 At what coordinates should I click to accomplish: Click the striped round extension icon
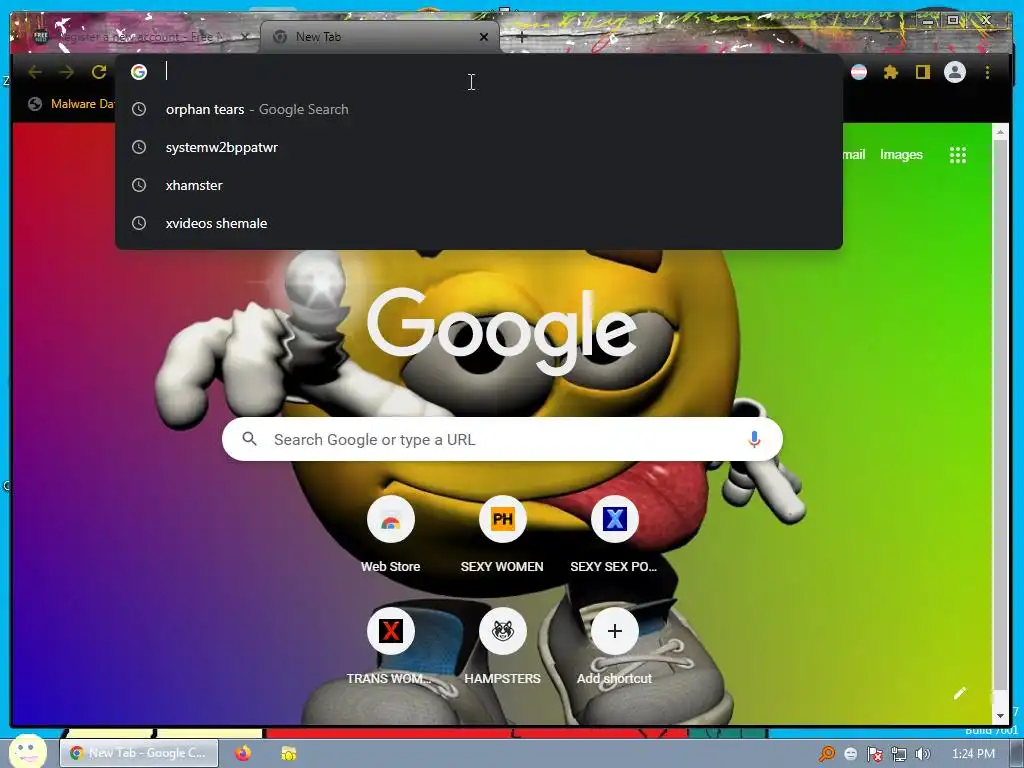click(859, 72)
